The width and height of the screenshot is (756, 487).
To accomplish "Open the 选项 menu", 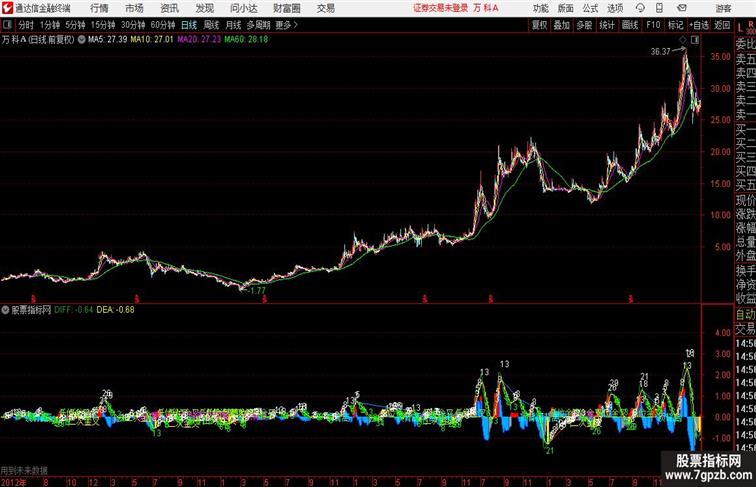I will (x=615, y=8).
